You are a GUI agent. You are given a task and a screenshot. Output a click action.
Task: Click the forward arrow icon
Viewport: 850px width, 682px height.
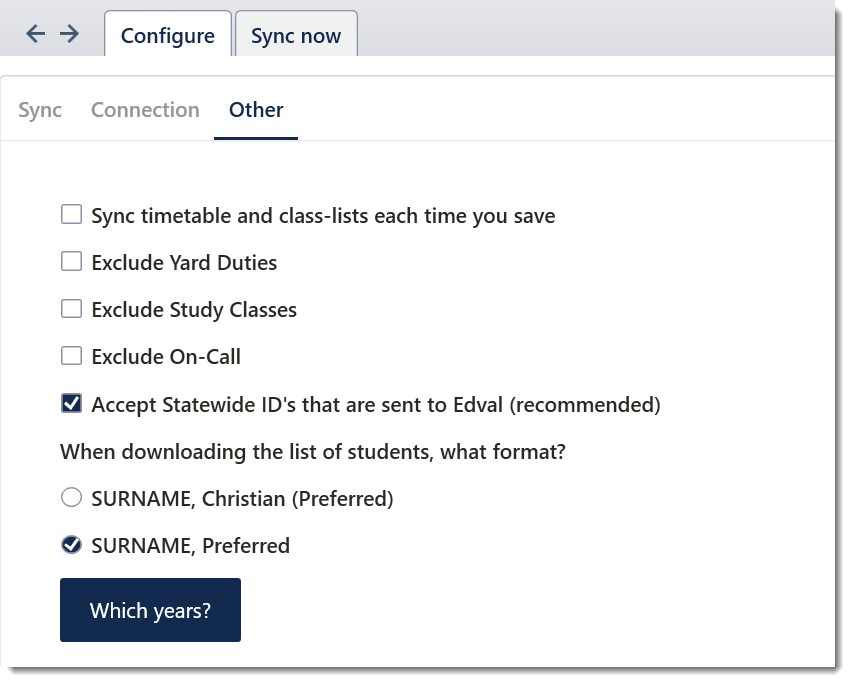(69, 34)
